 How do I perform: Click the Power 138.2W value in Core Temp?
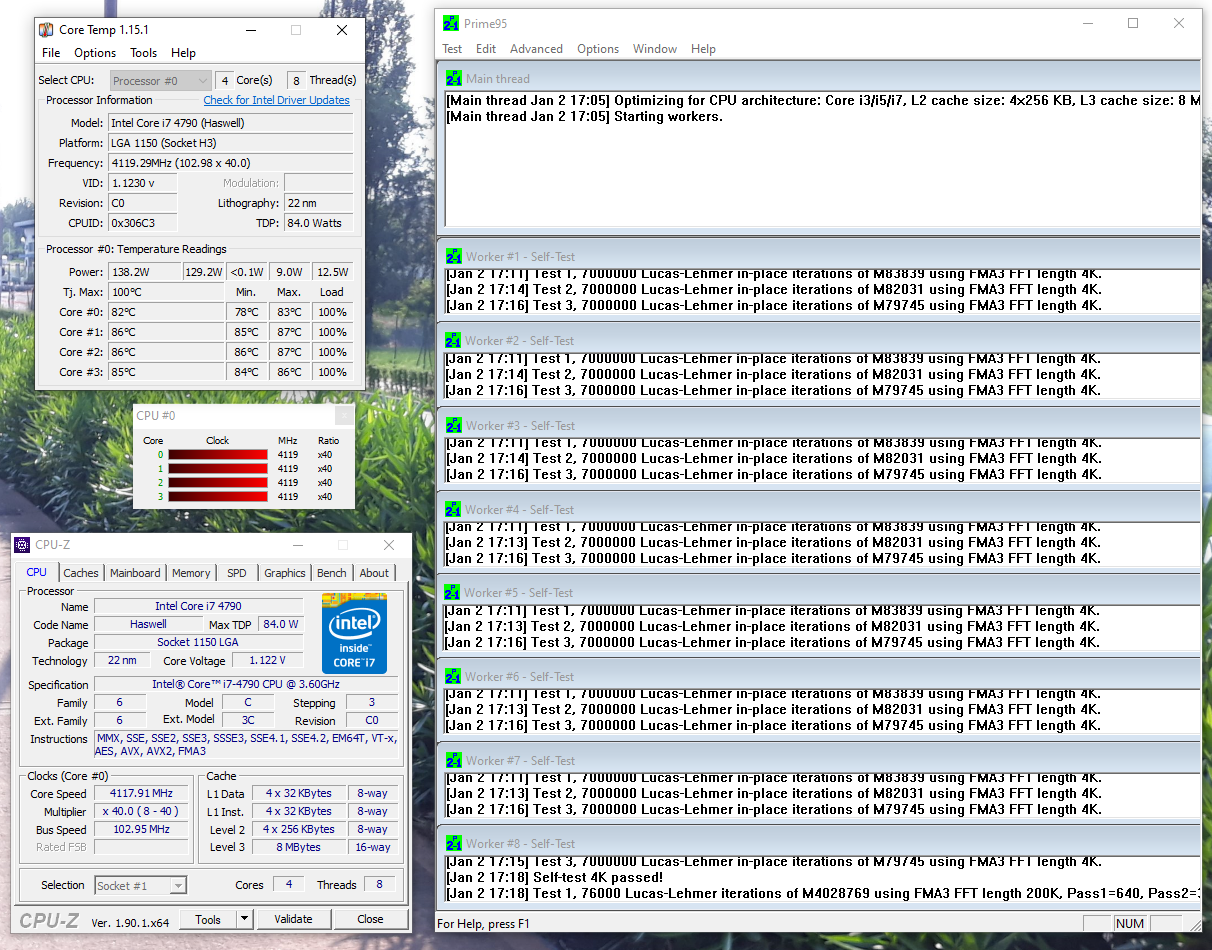tap(143, 272)
